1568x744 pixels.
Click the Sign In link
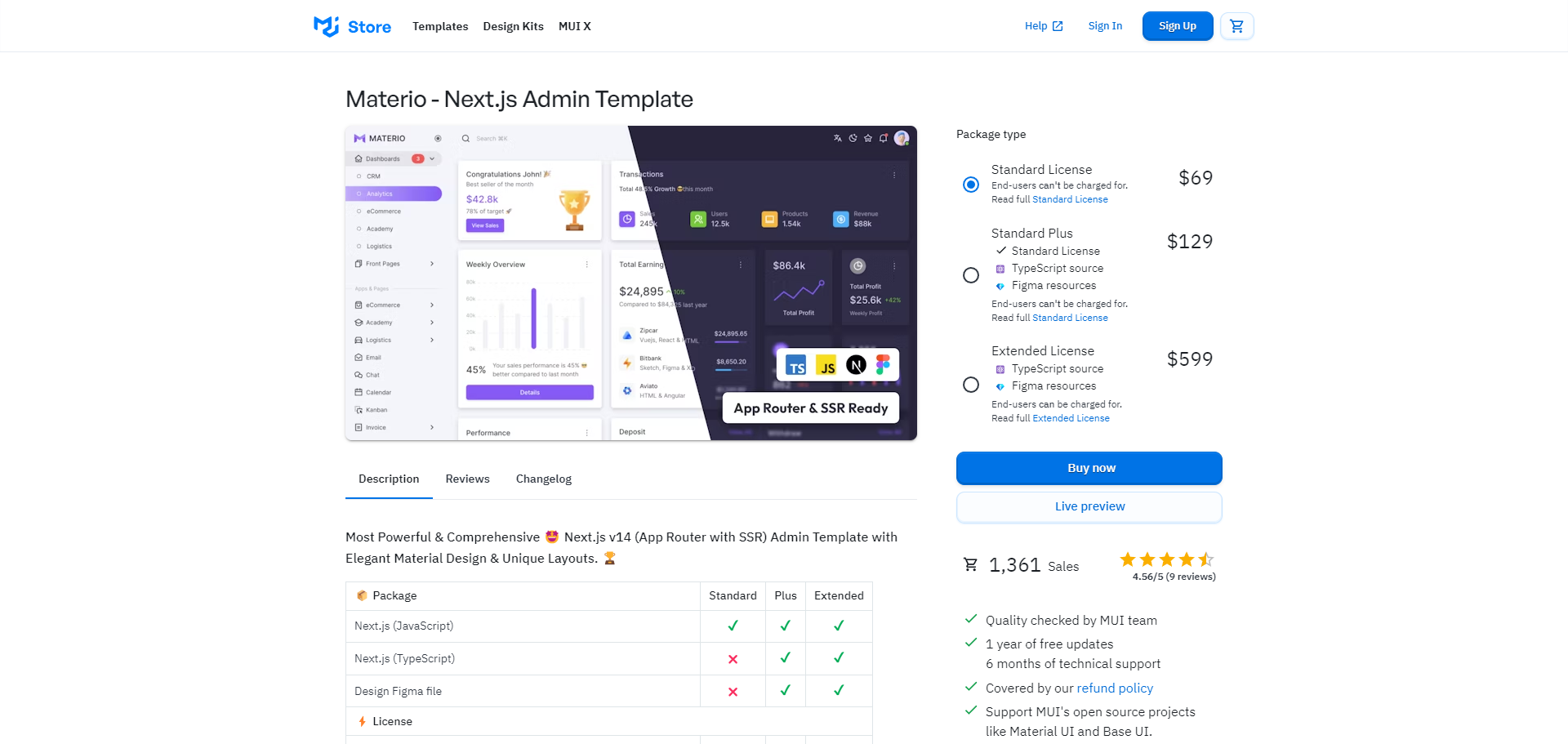1105,26
